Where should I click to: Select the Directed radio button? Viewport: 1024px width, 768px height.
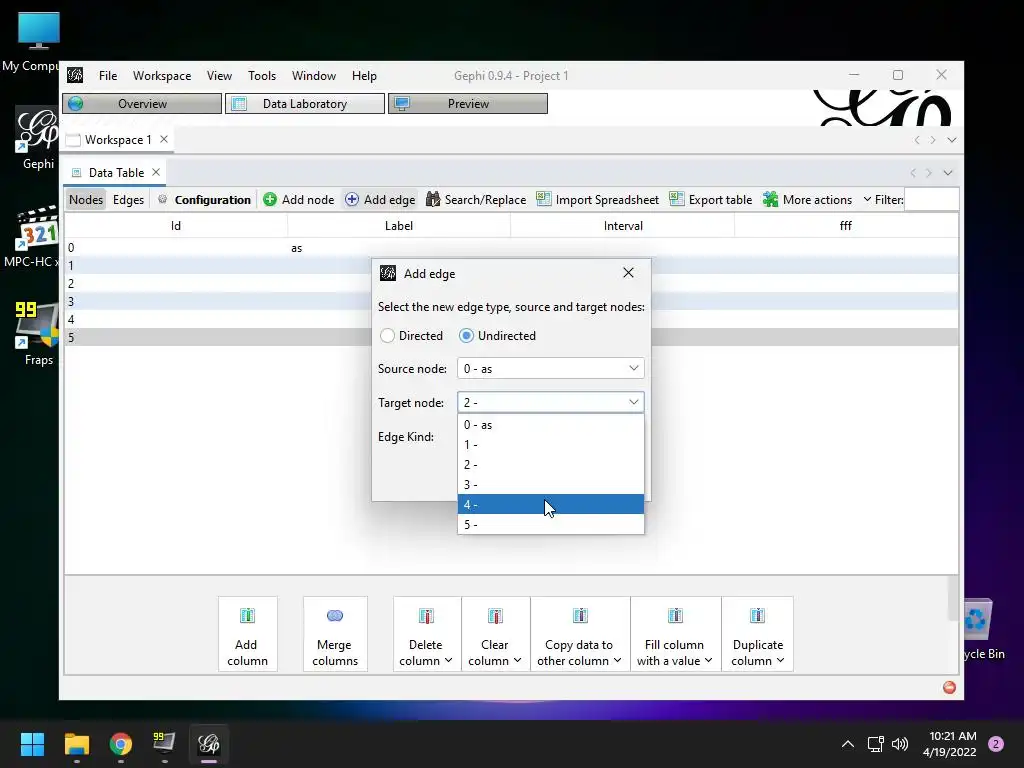pos(387,336)
